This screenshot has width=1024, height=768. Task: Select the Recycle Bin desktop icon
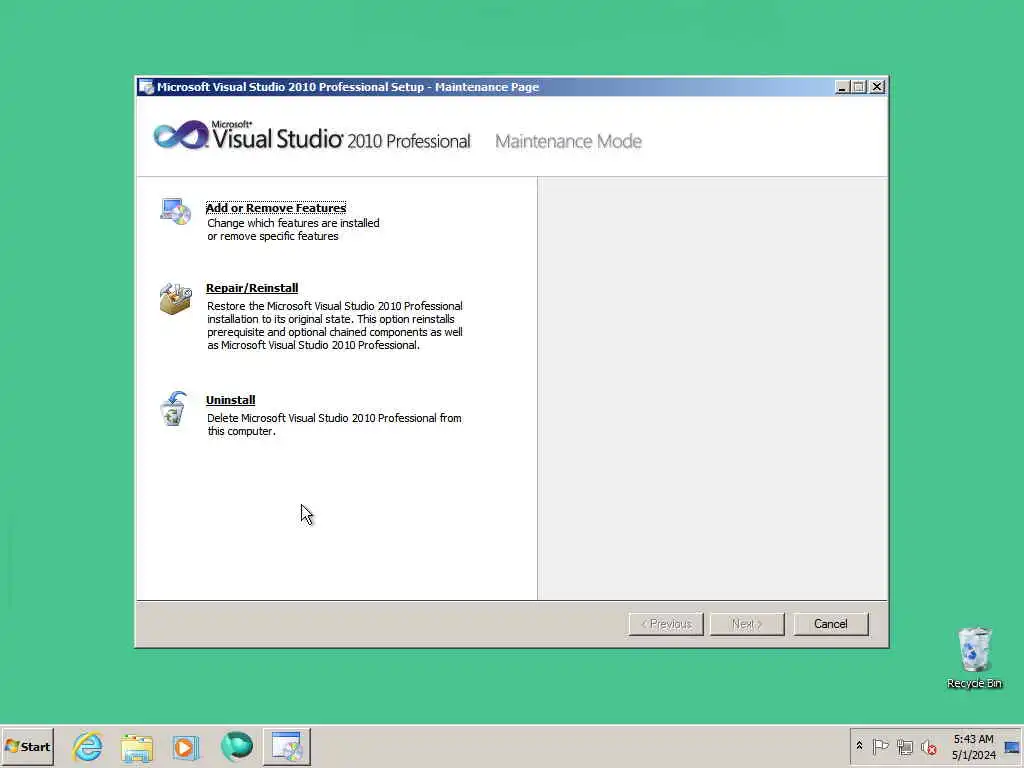click(974, 657)
